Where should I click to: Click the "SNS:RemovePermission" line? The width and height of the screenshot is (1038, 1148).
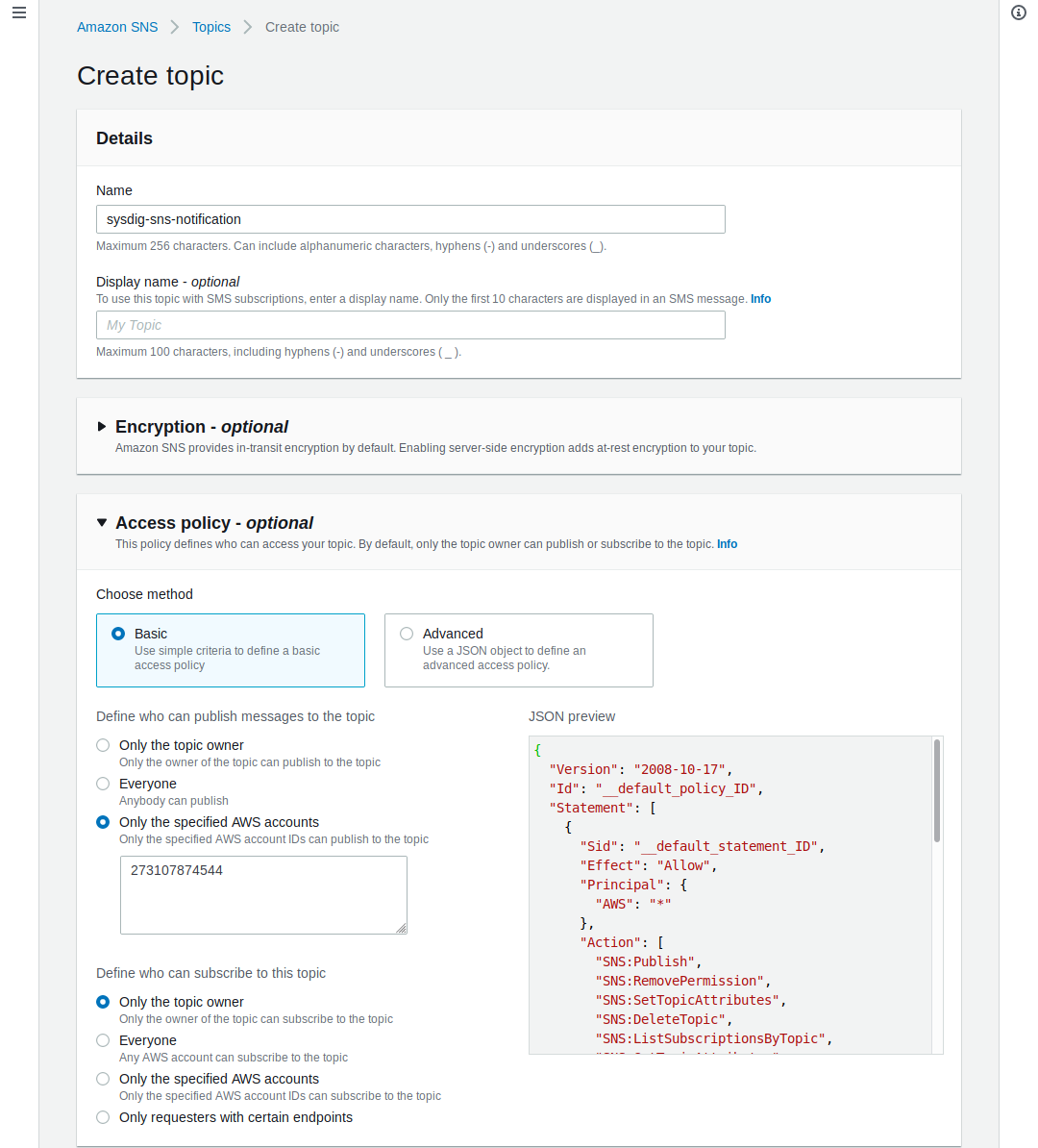[x=683, y=981]
